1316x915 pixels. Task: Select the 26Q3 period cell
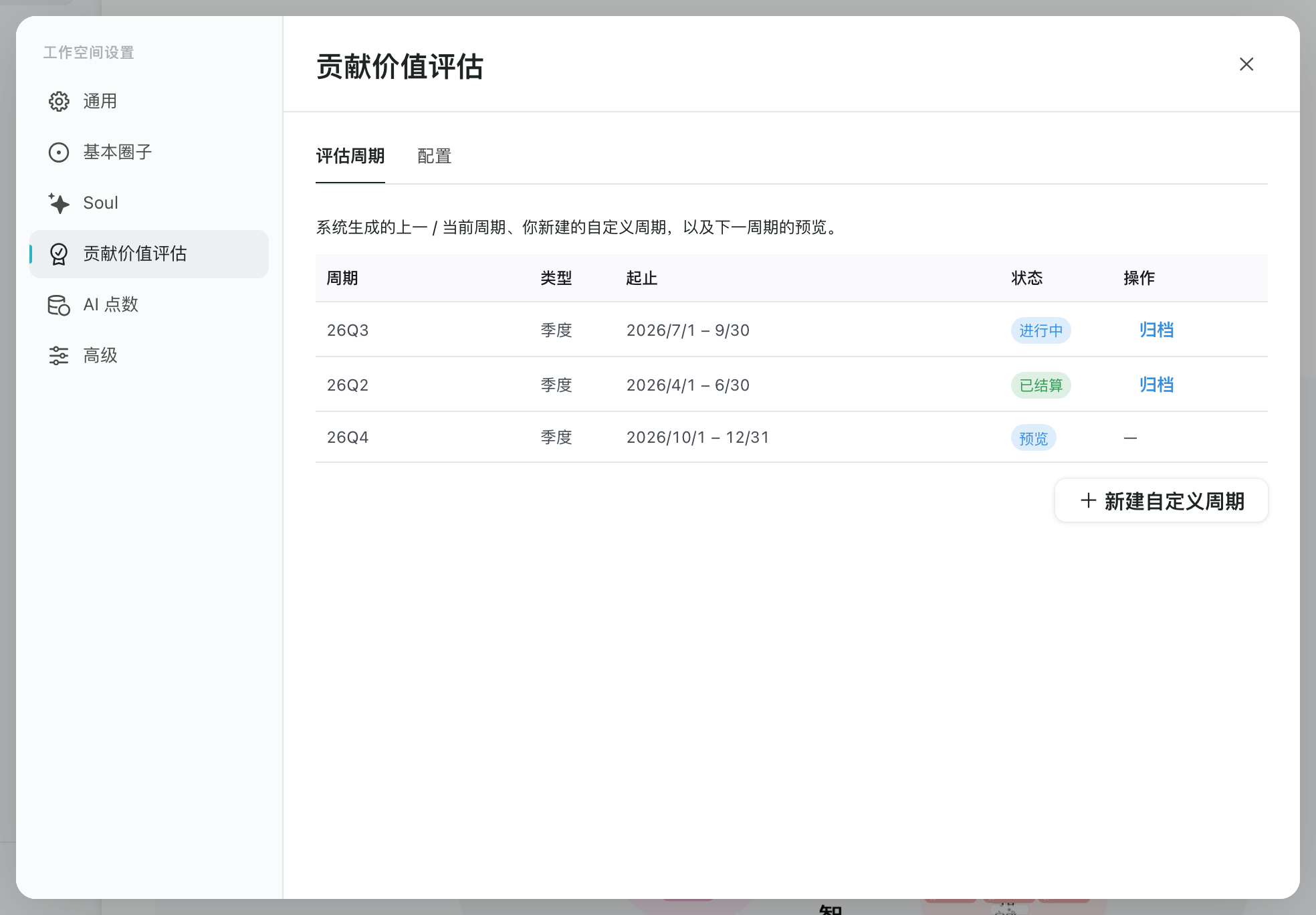pyautogui.click(x=348, y=330)
